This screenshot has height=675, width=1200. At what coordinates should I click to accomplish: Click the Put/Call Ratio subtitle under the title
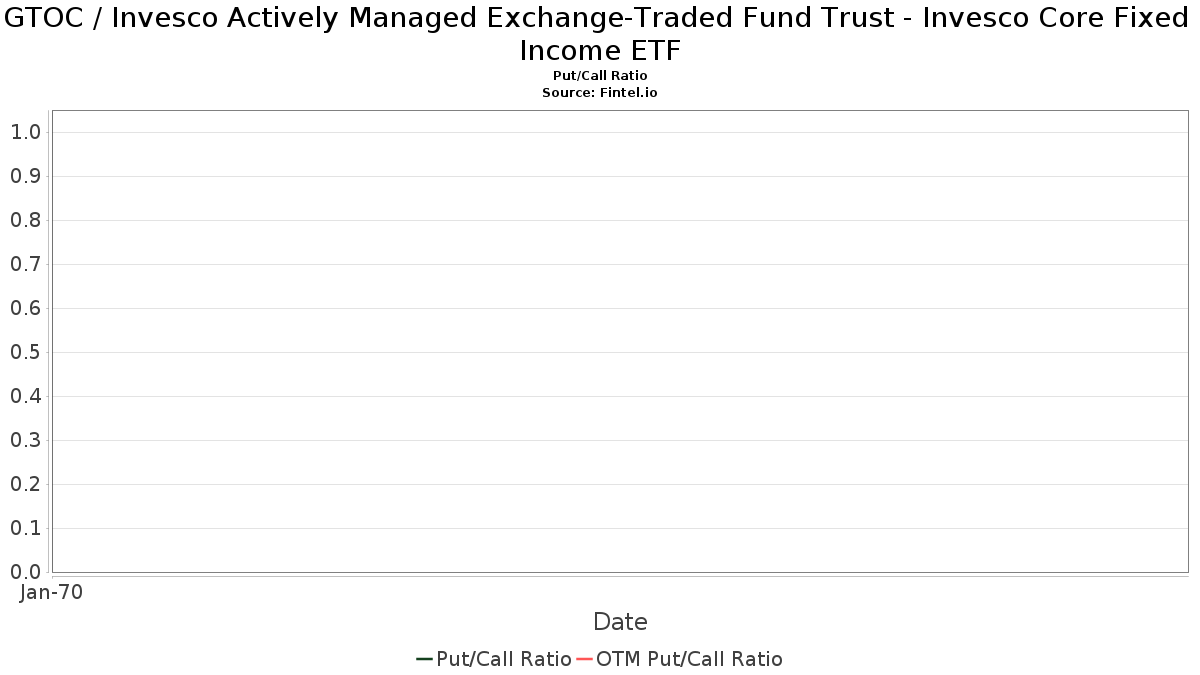(x=600, y=76)
